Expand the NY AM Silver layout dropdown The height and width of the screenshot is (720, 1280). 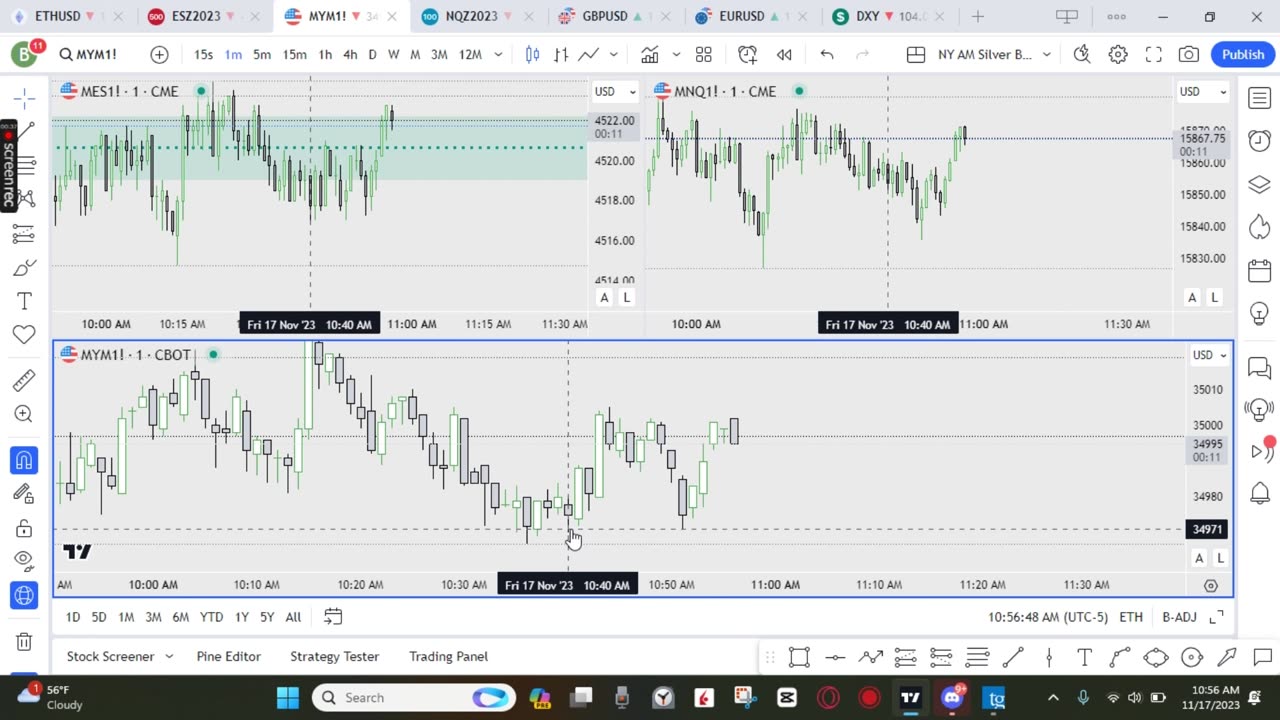tap(1046, 55)
